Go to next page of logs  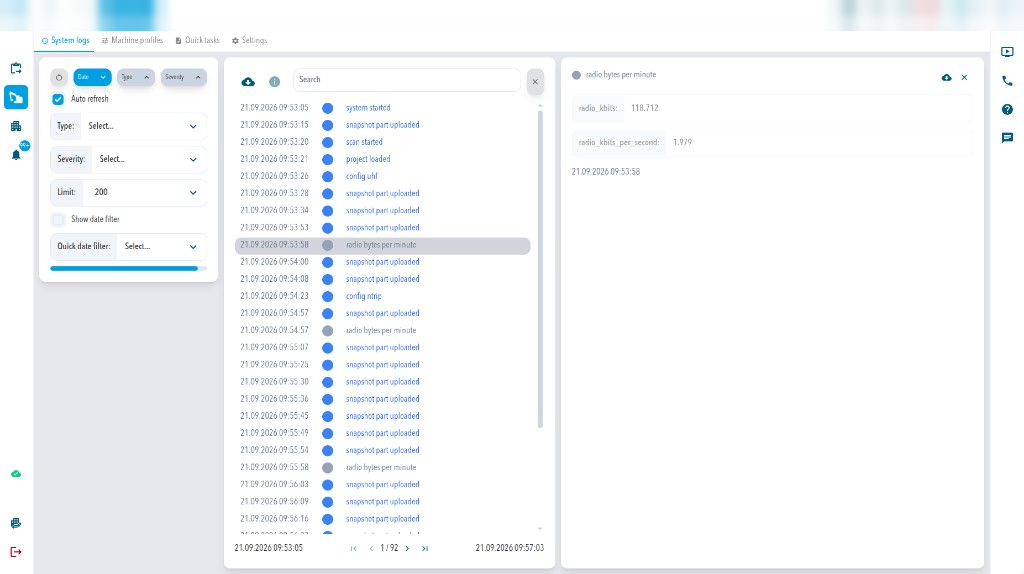408,549
